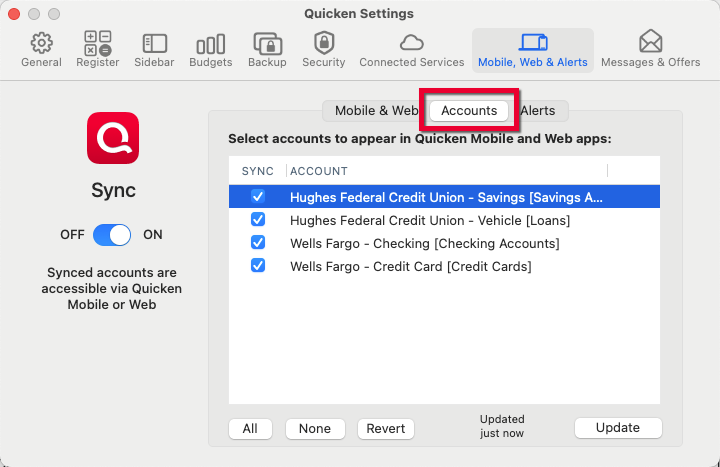The height and width of the screenshot is (467, 720).
Task: Open the Security settings pane
Action: (x=324, y=50)
